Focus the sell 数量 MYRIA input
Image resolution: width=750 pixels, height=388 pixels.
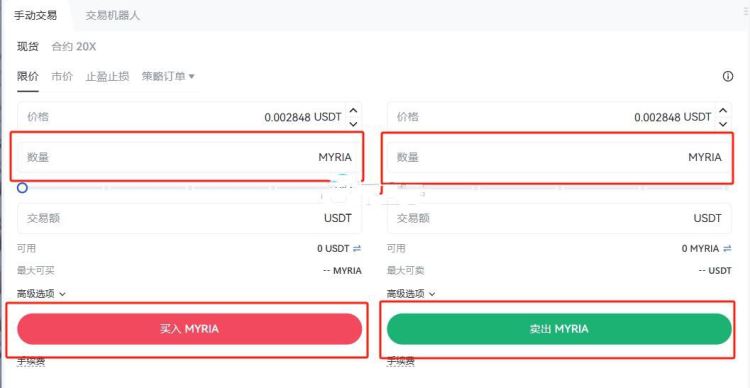click(559, 157)
